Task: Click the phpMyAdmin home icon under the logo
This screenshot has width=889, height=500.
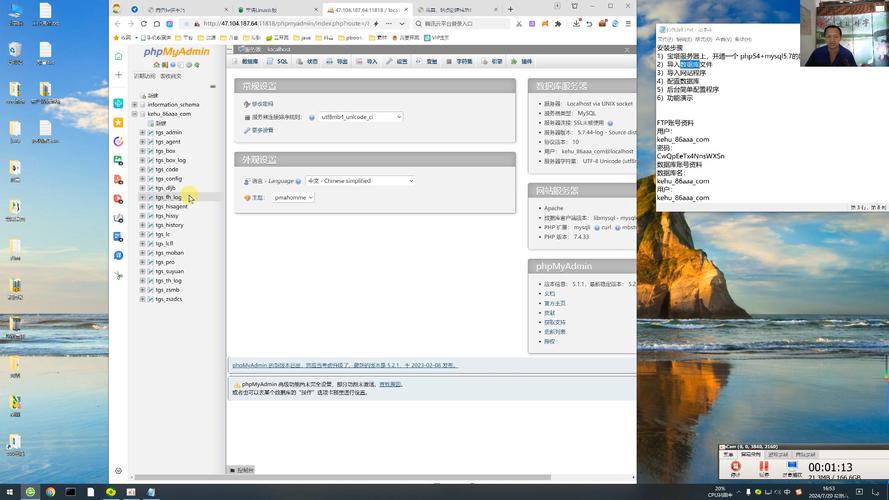Action: [x=156, y=65]
